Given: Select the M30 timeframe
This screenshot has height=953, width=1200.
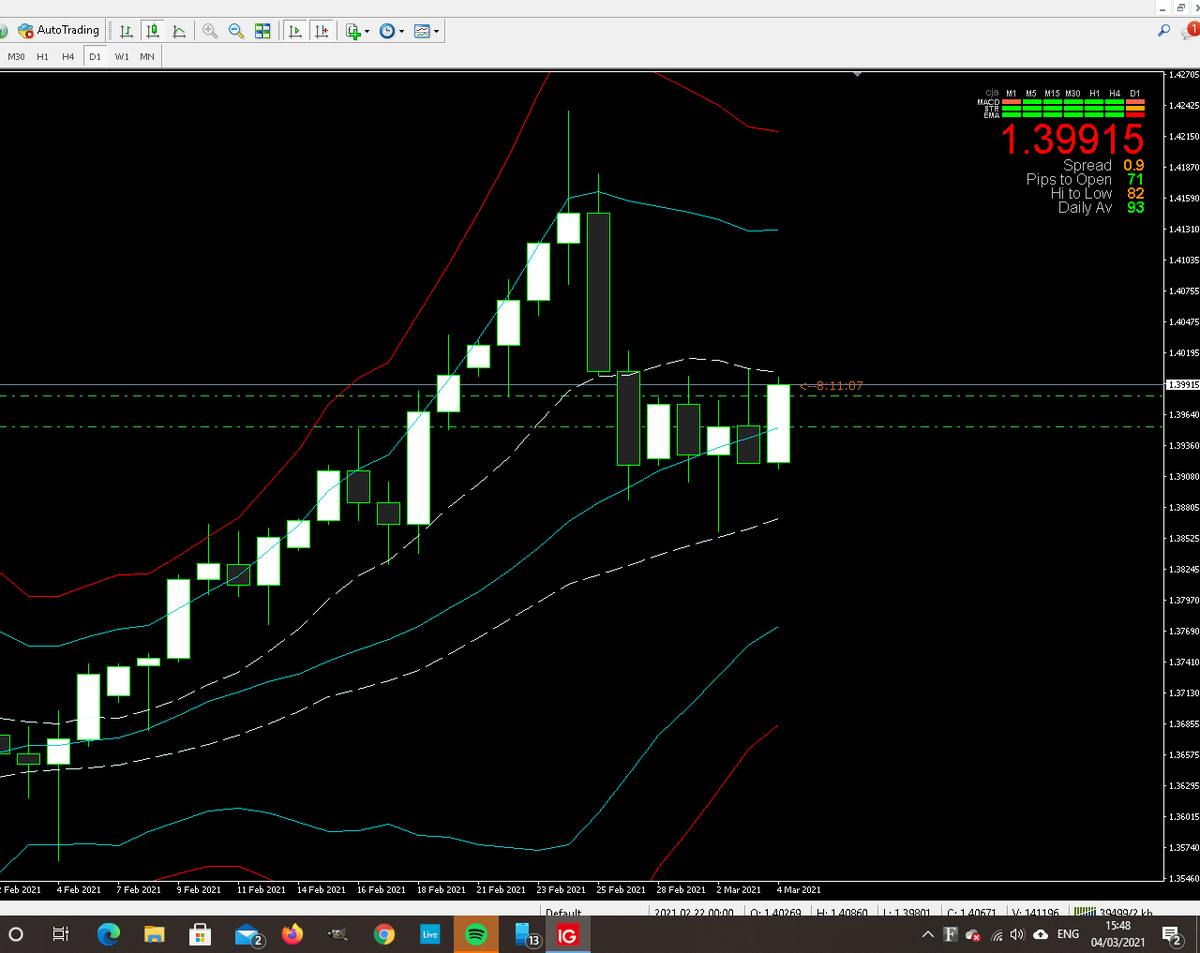Looking at the screenshot, I should click(16, 56).
